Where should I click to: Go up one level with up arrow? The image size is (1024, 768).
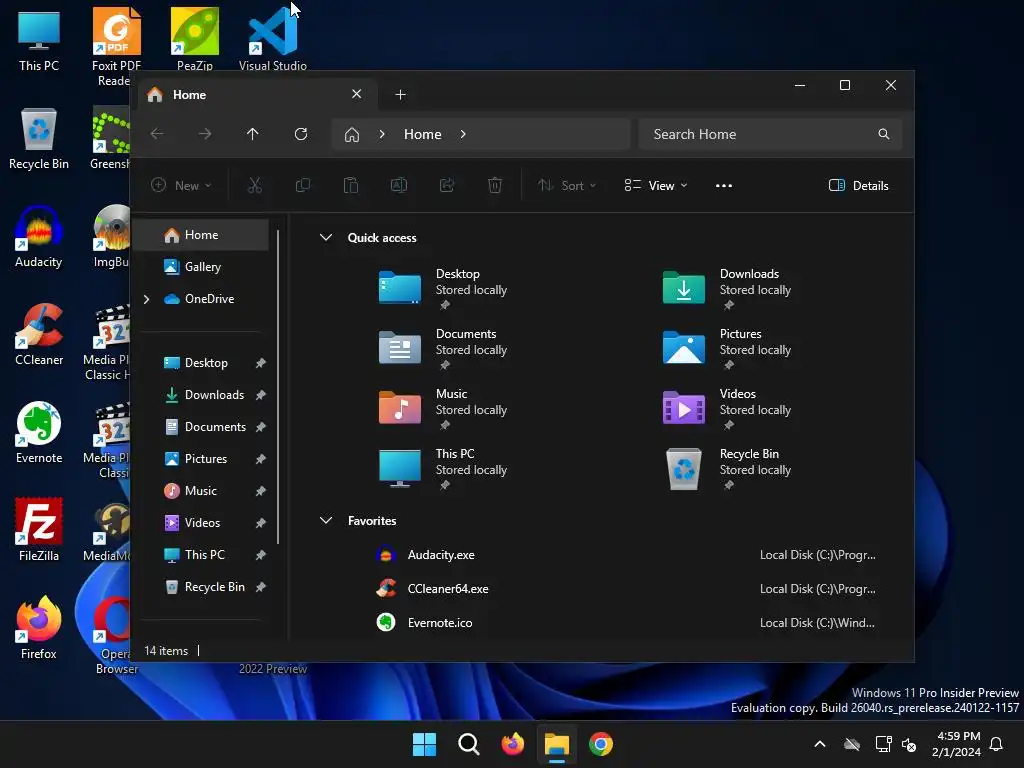click(x=253, y=134)
